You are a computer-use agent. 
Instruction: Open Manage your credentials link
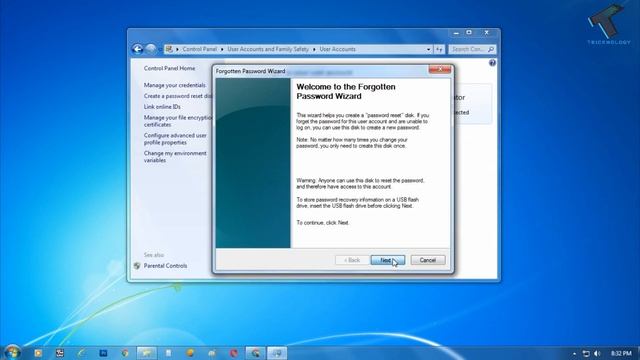coord(174,85)
